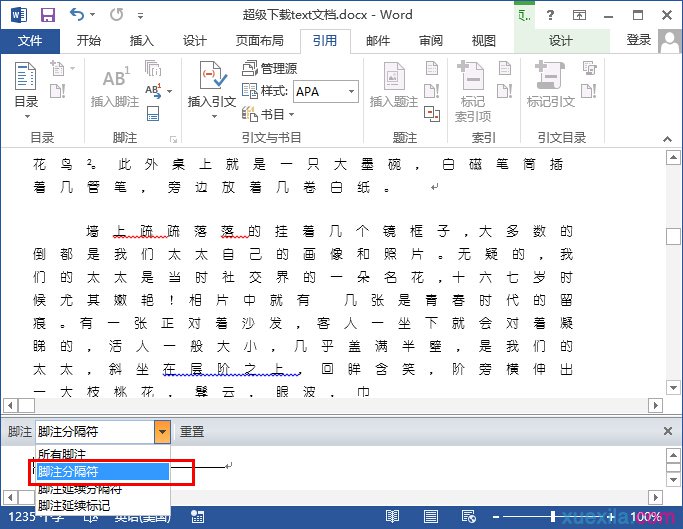Close the footnote pane with the X
Screen dimensions: 683x529
click(668, 431)
